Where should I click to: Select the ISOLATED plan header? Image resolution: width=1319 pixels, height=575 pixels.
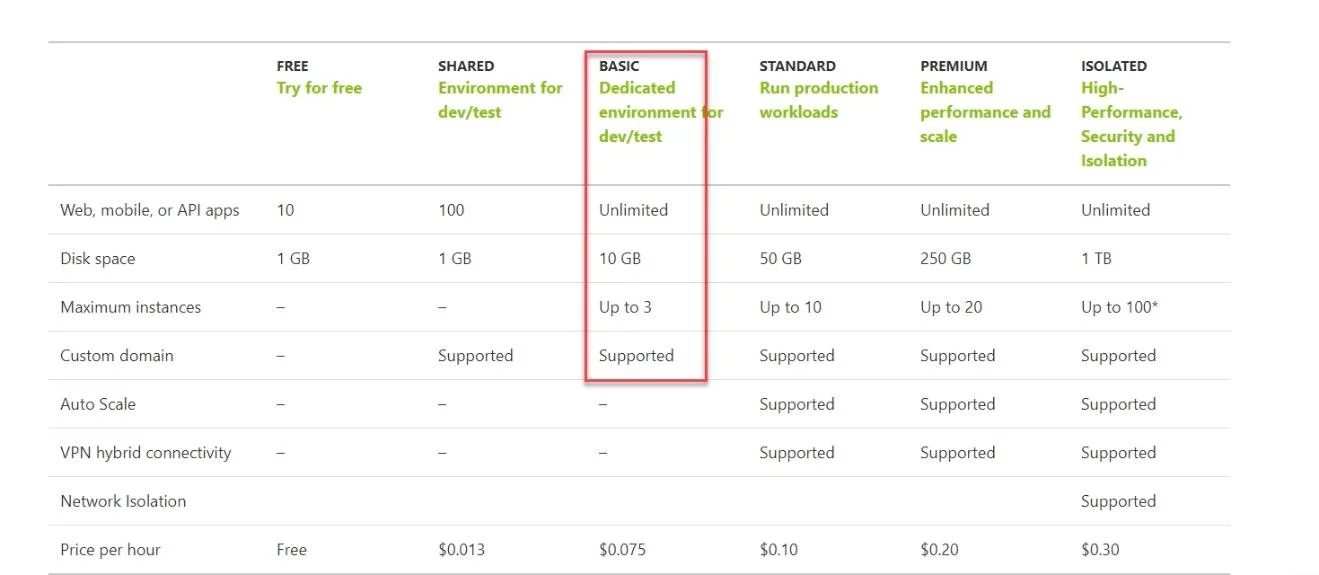1114,66
